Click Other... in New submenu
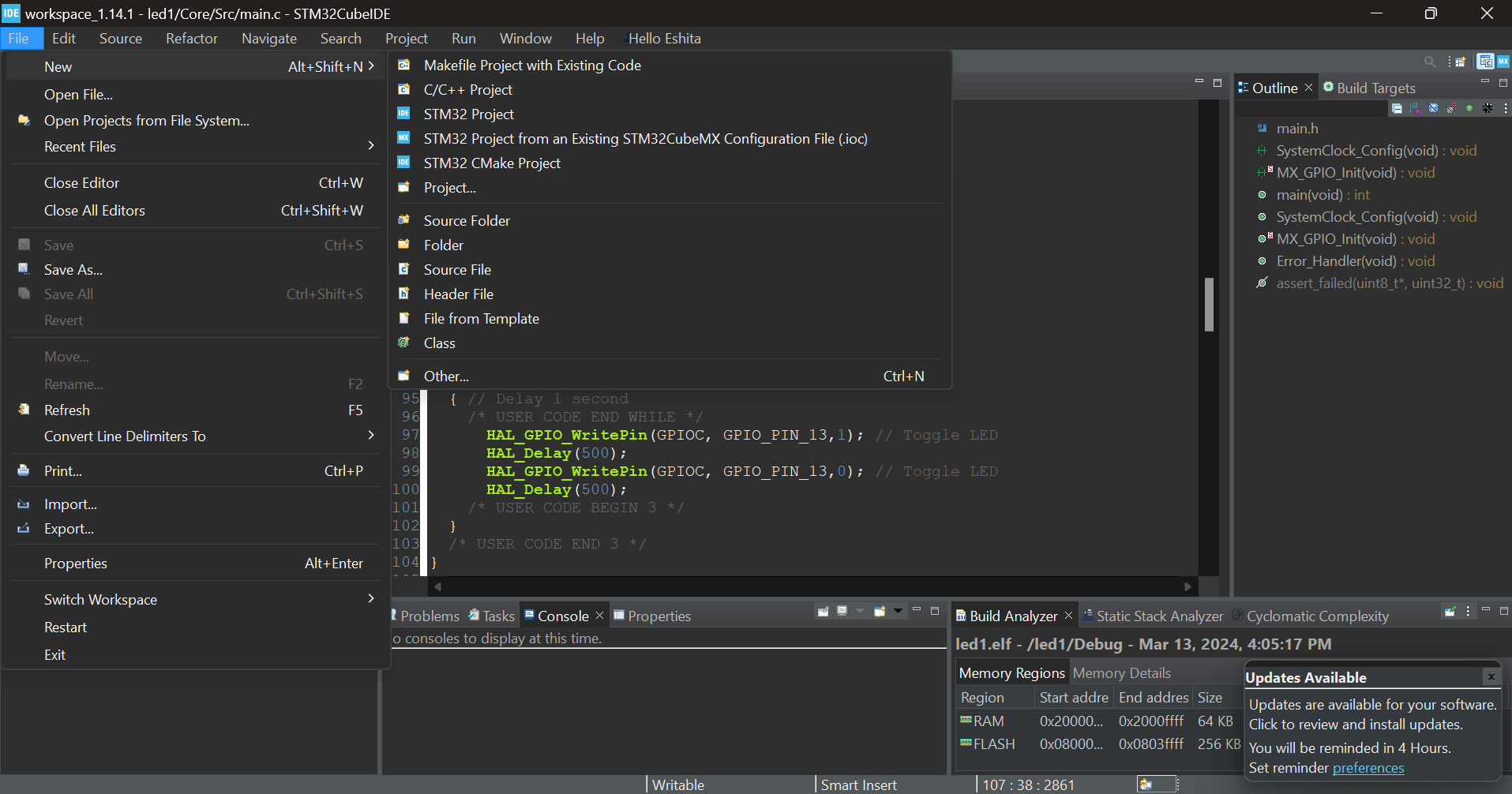This screenshot has height=794, width=1512. pyautogui.click(x=446, y=376)
